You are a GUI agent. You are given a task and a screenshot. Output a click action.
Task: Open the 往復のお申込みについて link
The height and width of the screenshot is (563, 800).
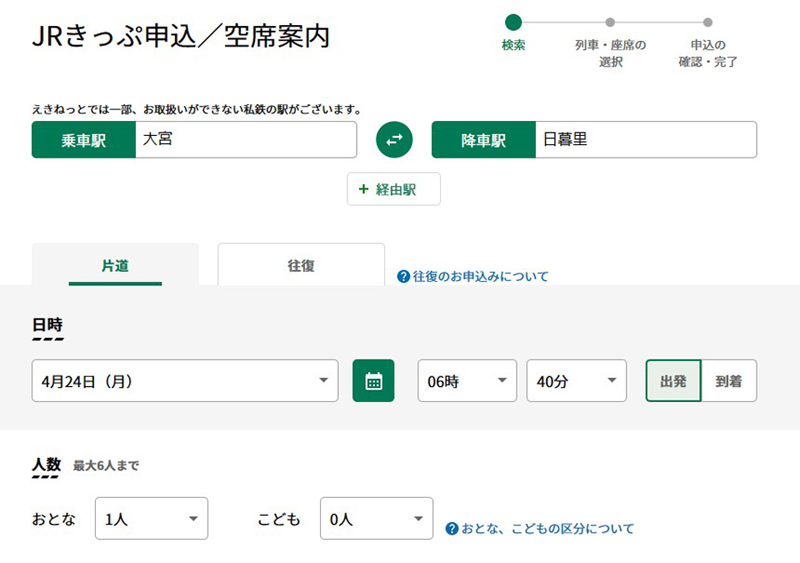coord(480,277)
